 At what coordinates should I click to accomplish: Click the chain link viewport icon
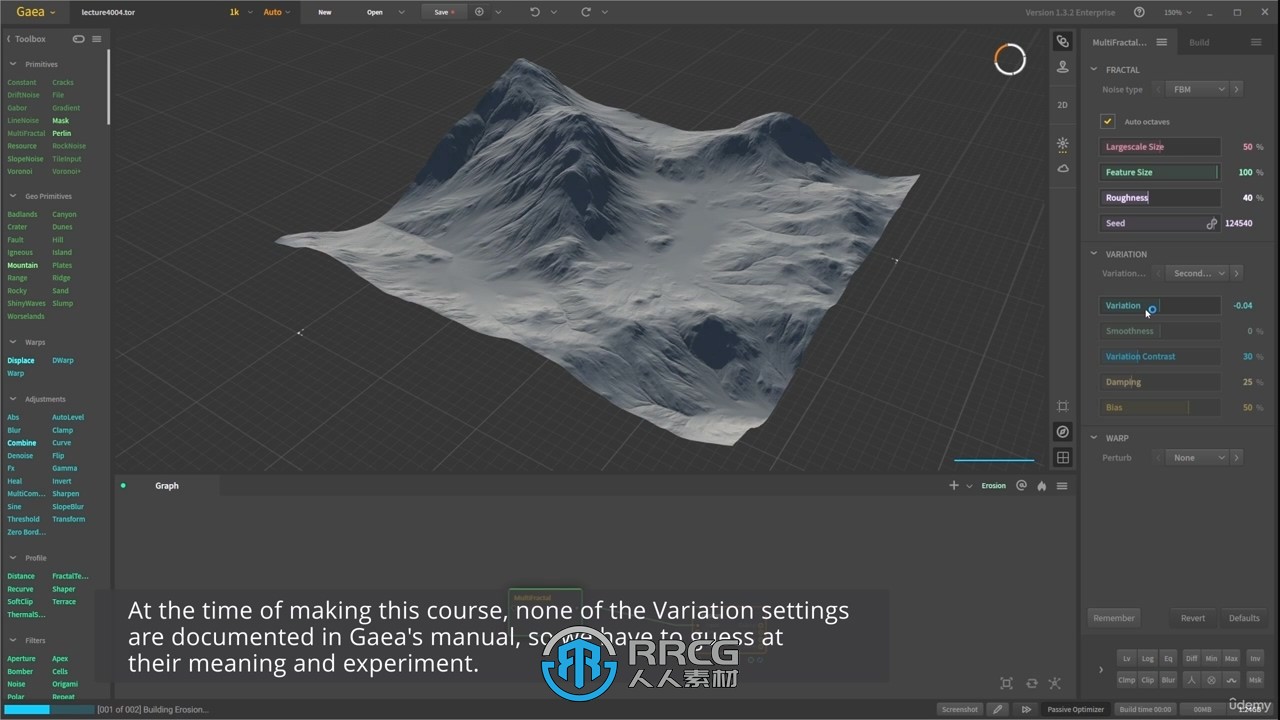tap(1063, 41)
